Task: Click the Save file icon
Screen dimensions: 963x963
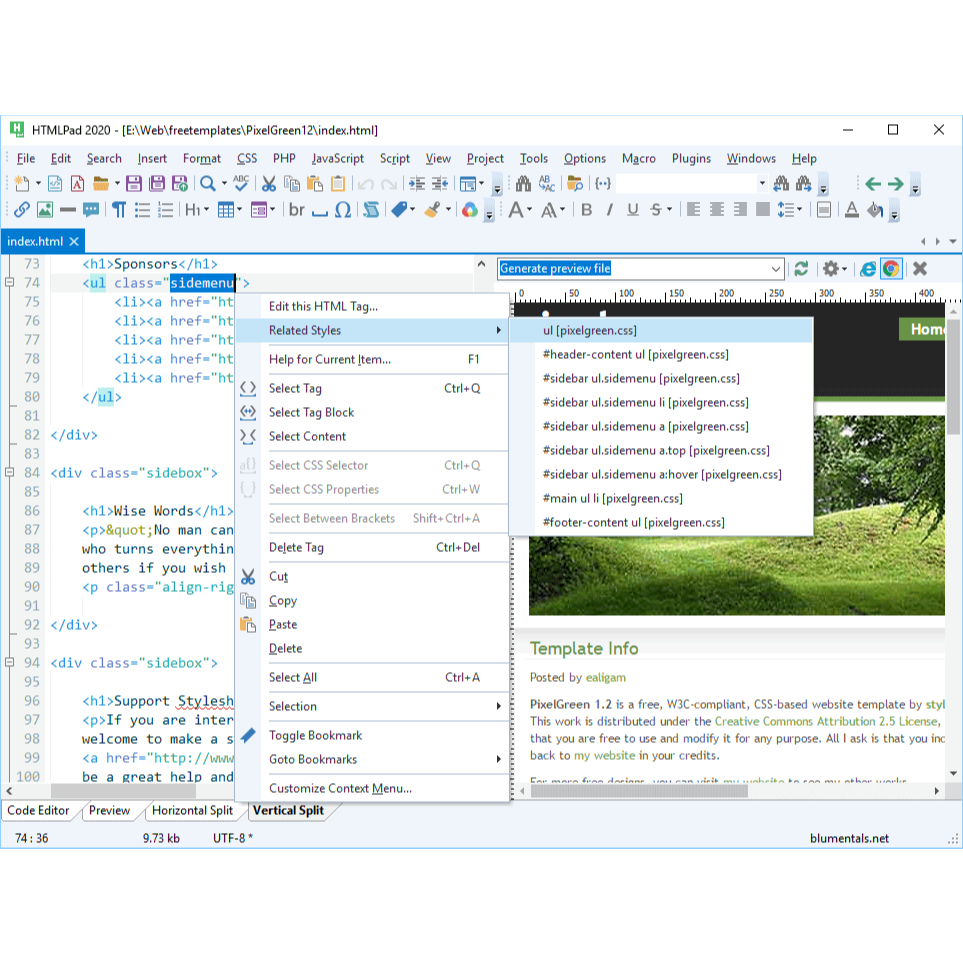Action: [135, 184]
